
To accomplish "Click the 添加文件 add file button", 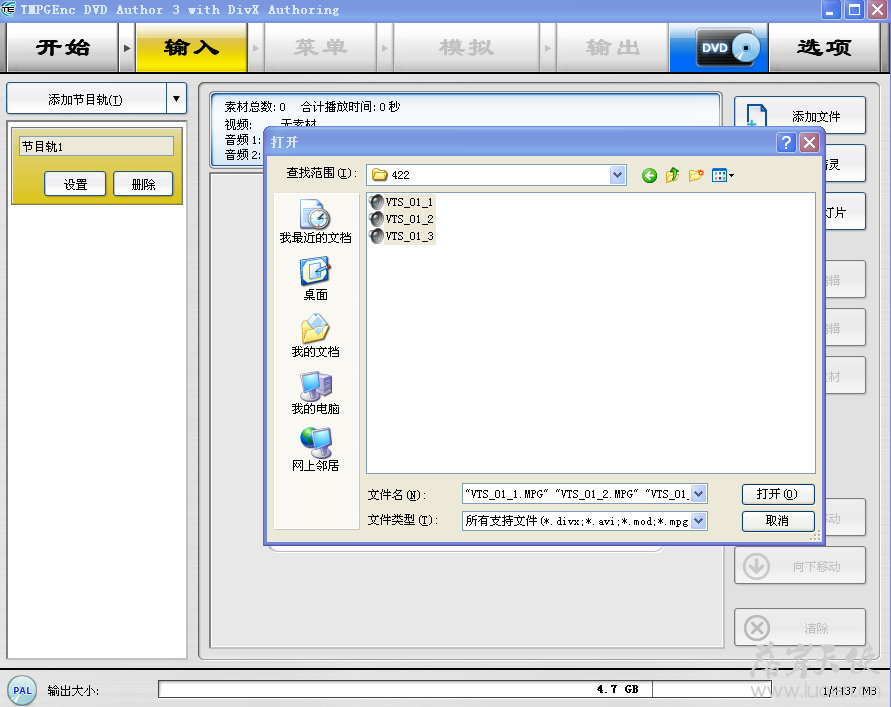I will (800, 116).
